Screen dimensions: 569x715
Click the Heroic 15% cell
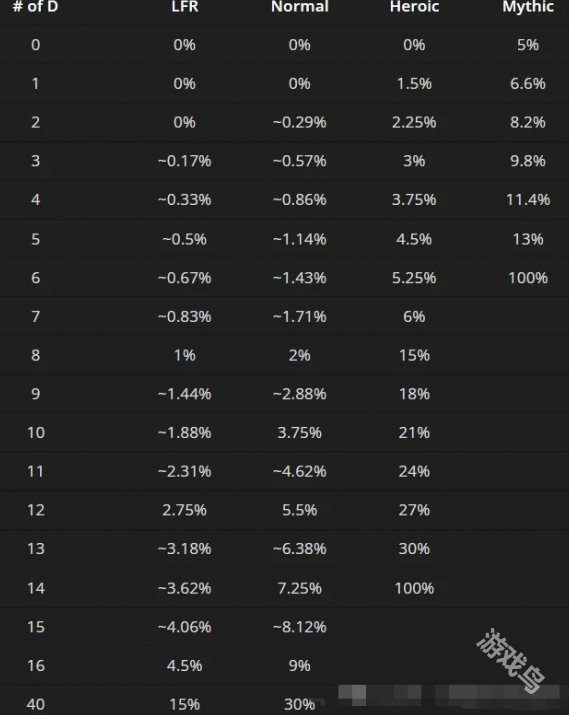coord(414,355)
